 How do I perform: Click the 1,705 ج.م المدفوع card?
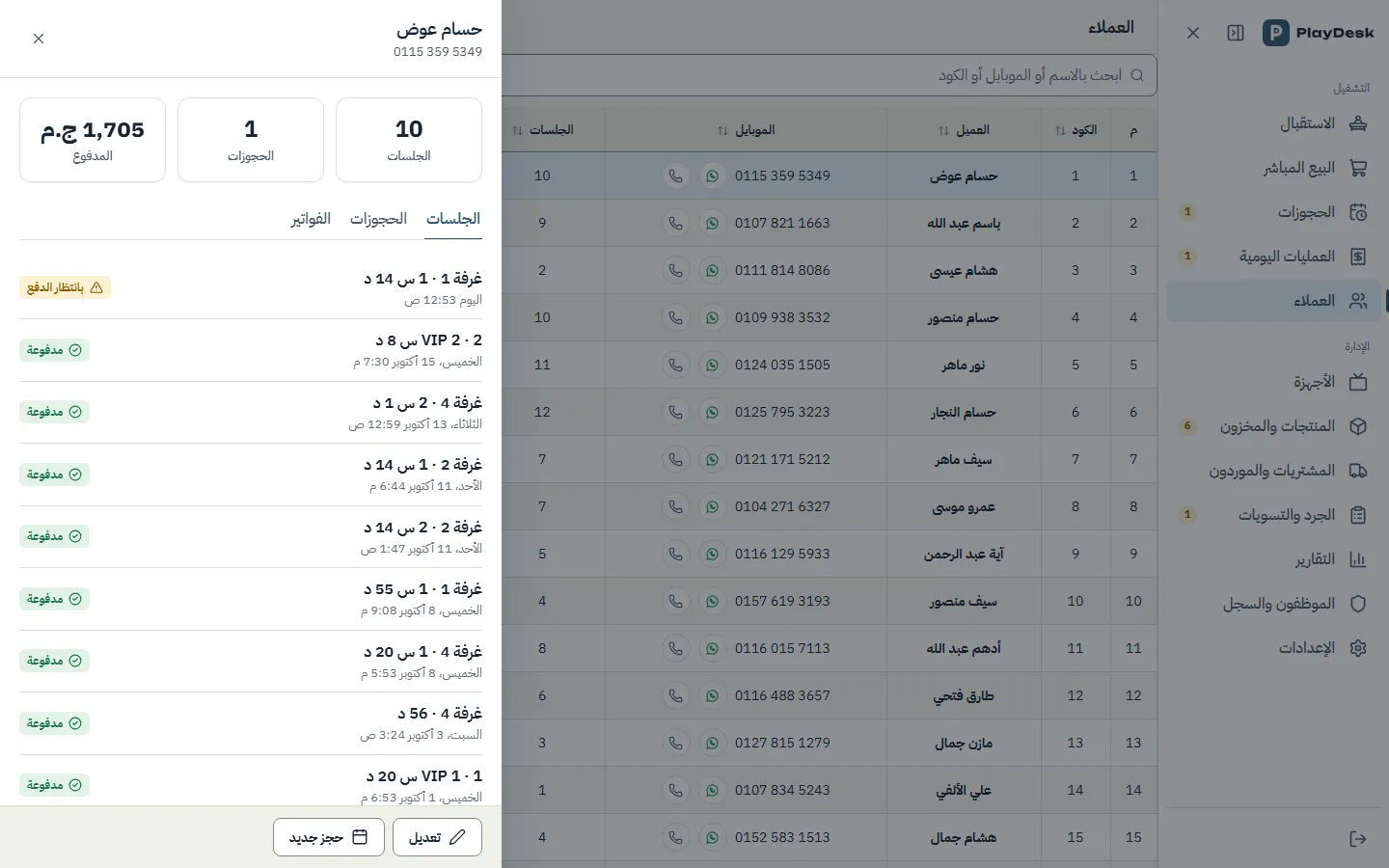pyautogui.click(x=93, y=140)
